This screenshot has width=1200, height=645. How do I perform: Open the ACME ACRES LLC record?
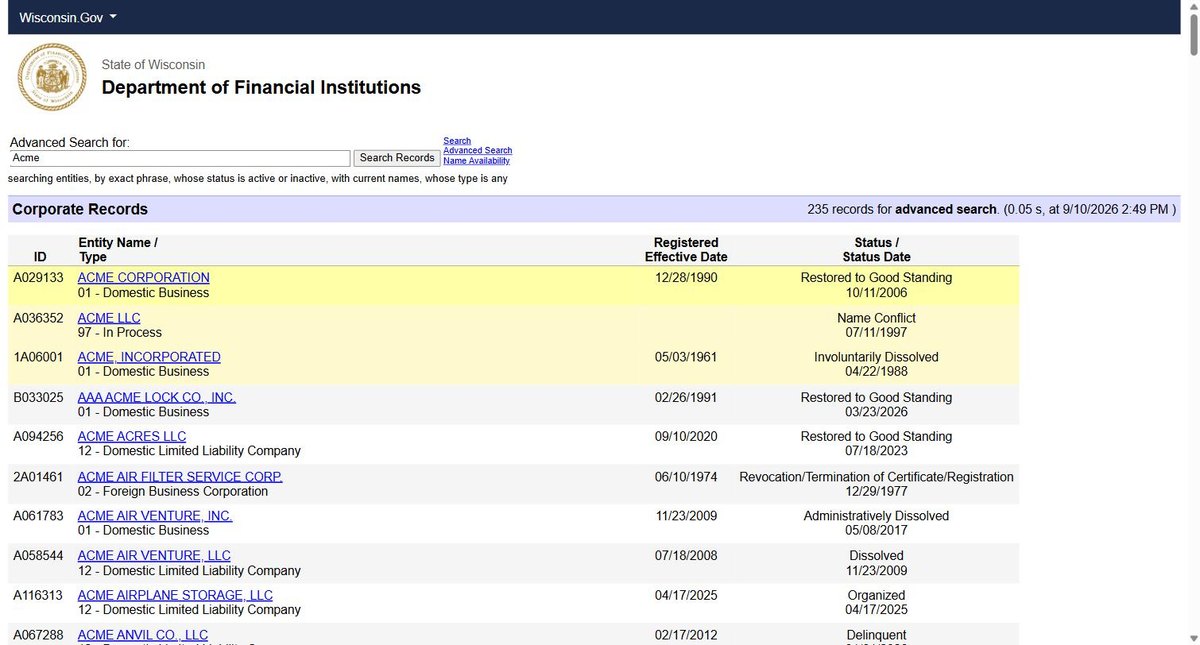(x=132, y=437)
